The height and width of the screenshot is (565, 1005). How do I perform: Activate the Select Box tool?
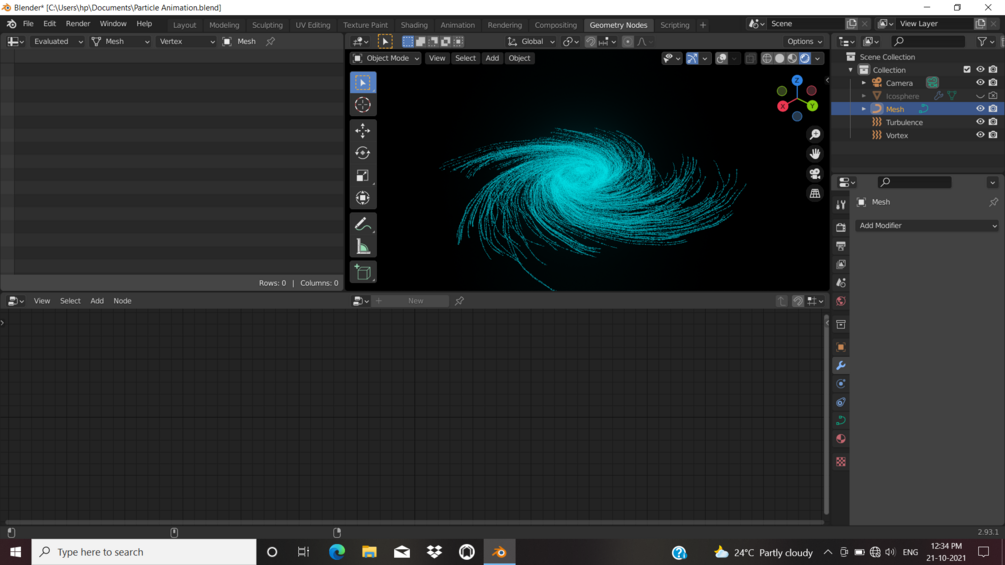363,83
